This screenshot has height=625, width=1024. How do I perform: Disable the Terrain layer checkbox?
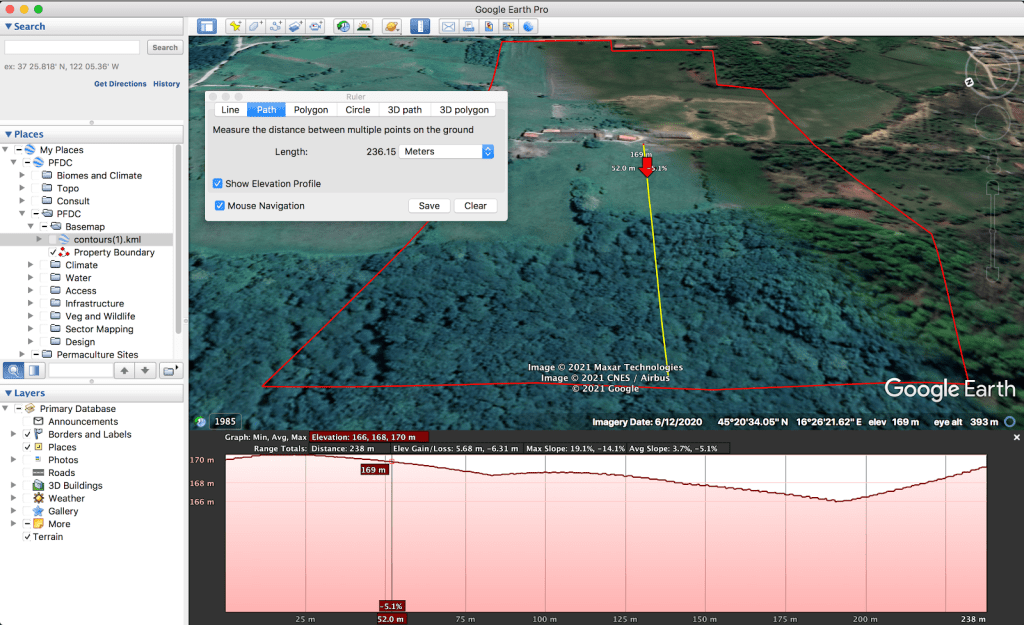tap(27, 537)
